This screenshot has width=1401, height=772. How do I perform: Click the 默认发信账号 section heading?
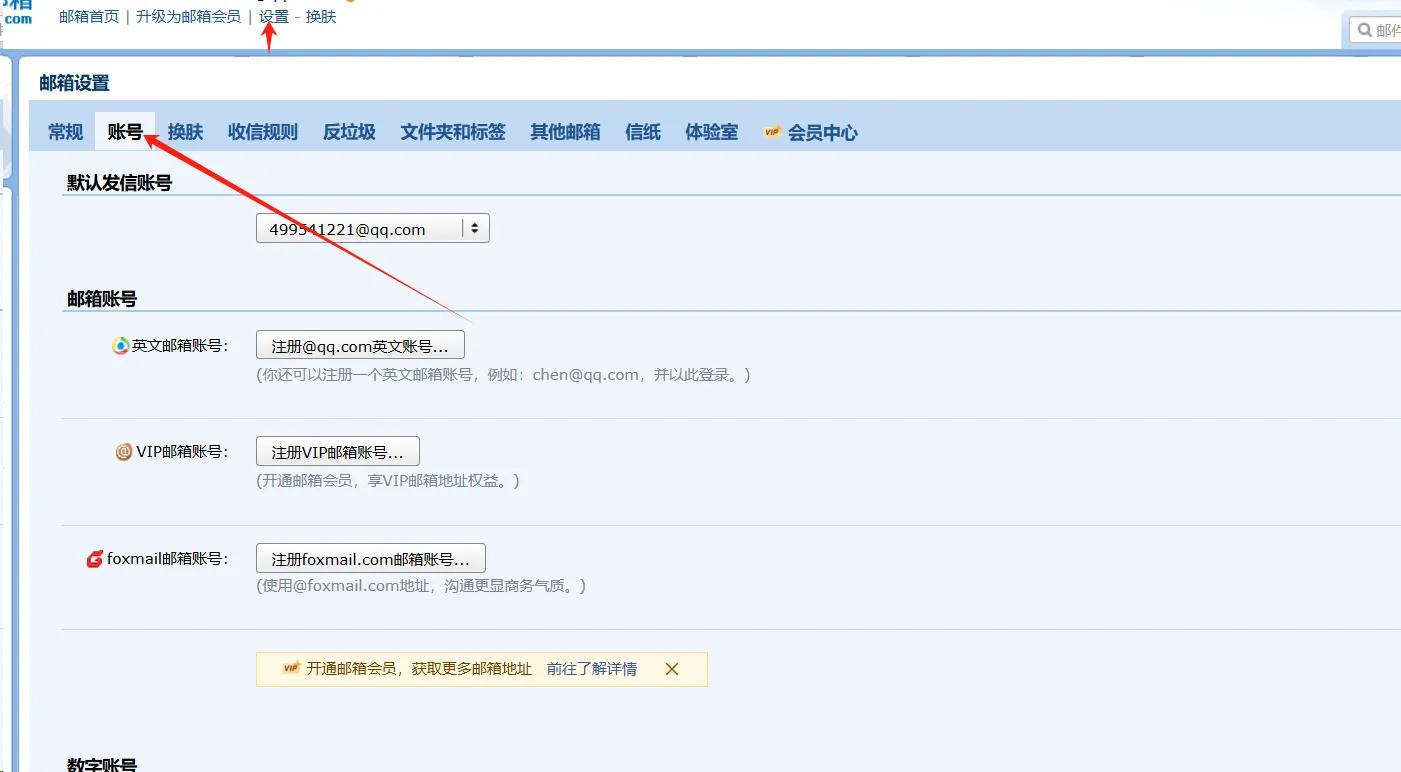coord(120,183)
